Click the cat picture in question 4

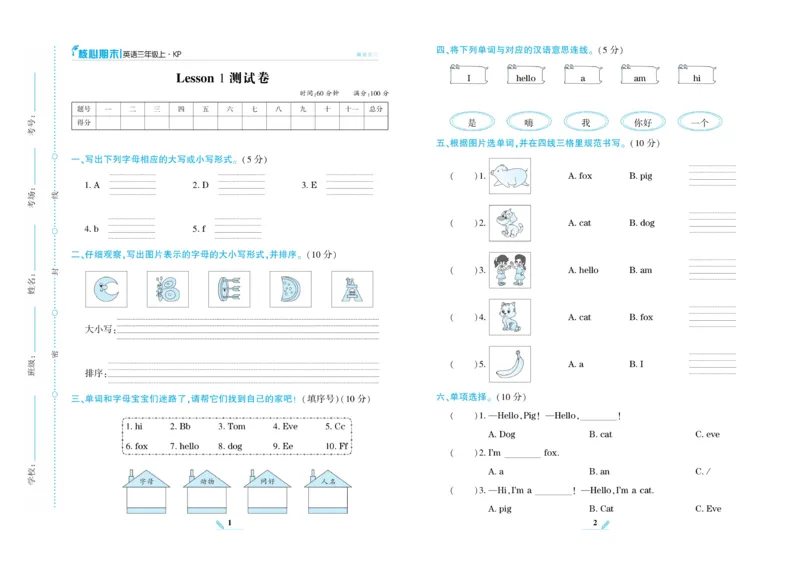pyautogui.click(x=510, y=318)
